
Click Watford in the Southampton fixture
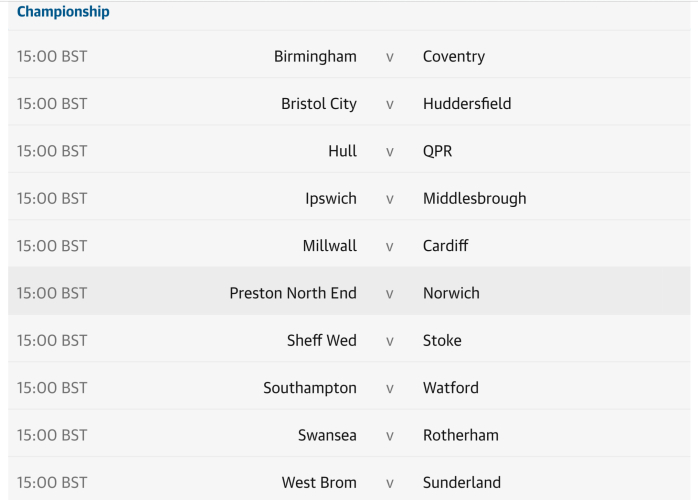pyautogui.click(x=450, y=388)
